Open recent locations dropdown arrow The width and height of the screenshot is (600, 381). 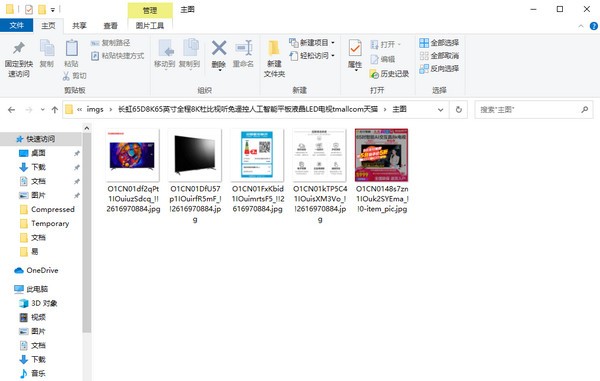pyautogui.click(x=42, y=110)
